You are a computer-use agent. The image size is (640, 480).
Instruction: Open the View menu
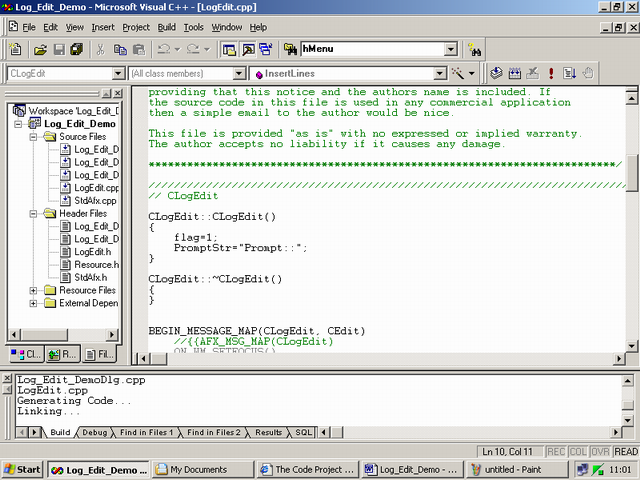pyautogui.click(x=75, y=27)
